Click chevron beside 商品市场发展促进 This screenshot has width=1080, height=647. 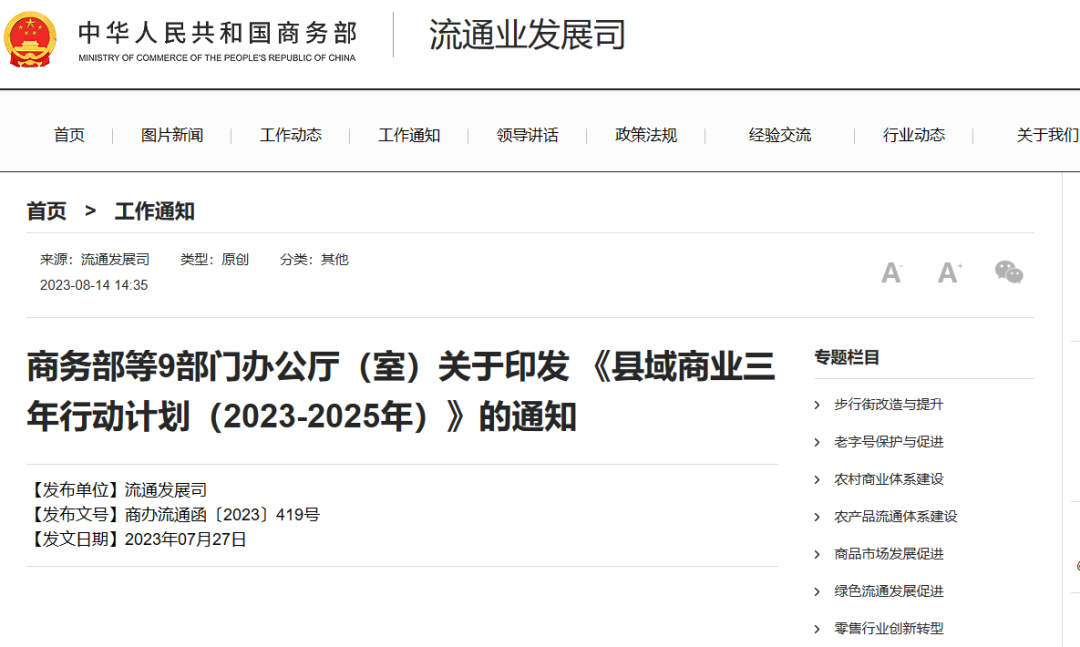(817, 555)
